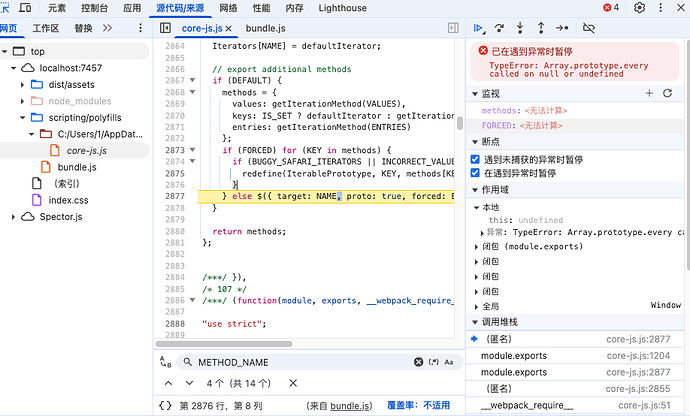Collapse the C:/Users/1/AppDat... folder
The image size is (690, 416).
(x=31, y=134)
